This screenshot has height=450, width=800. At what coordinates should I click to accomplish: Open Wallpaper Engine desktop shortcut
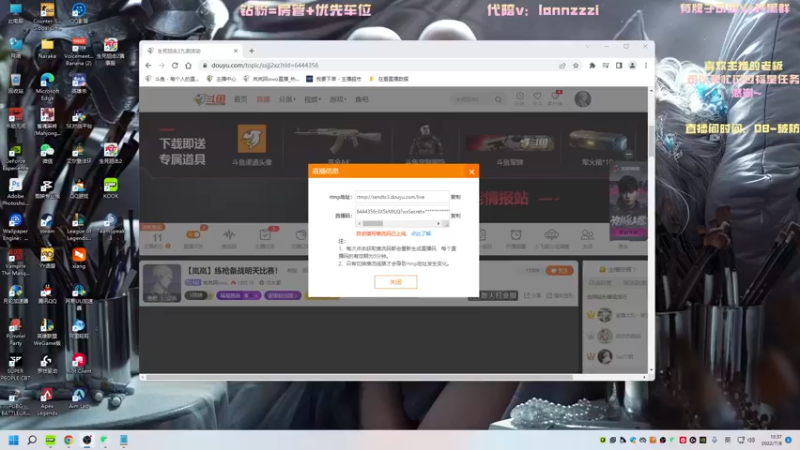pyautogui.click(x=15, y=227)
